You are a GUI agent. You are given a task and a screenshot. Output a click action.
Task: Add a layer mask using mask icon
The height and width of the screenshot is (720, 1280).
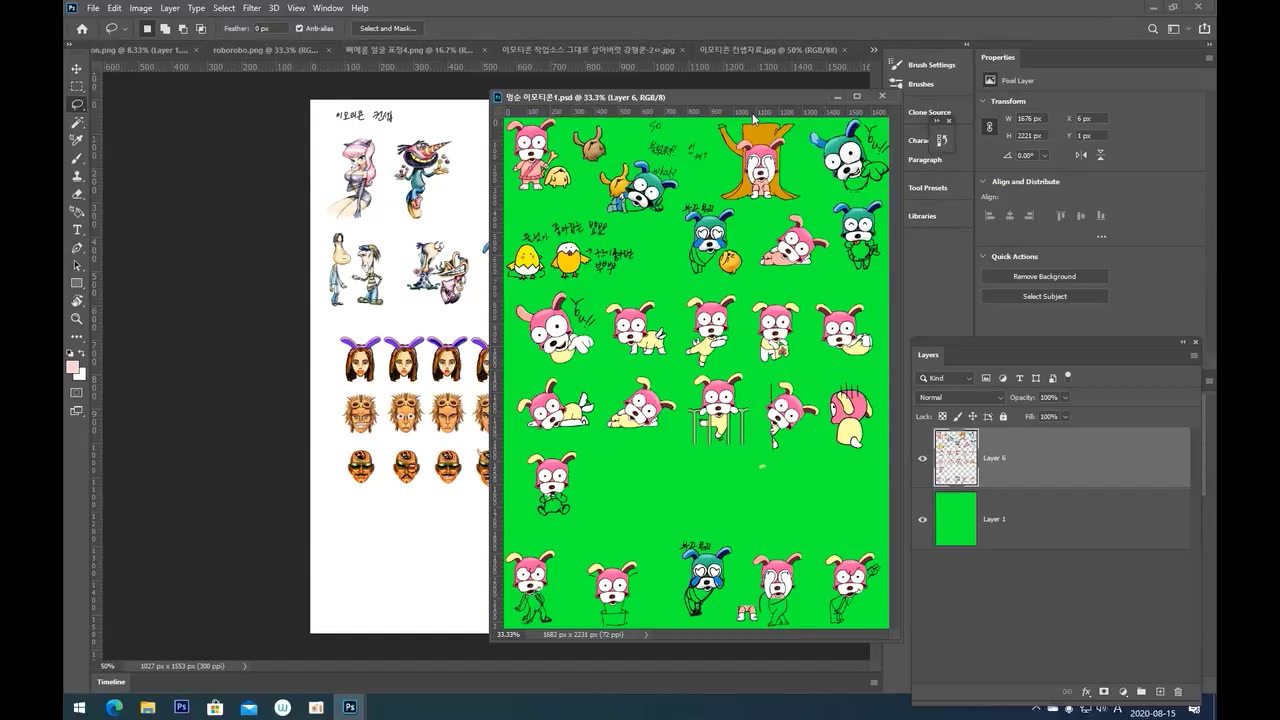[x=1104, y=692]
